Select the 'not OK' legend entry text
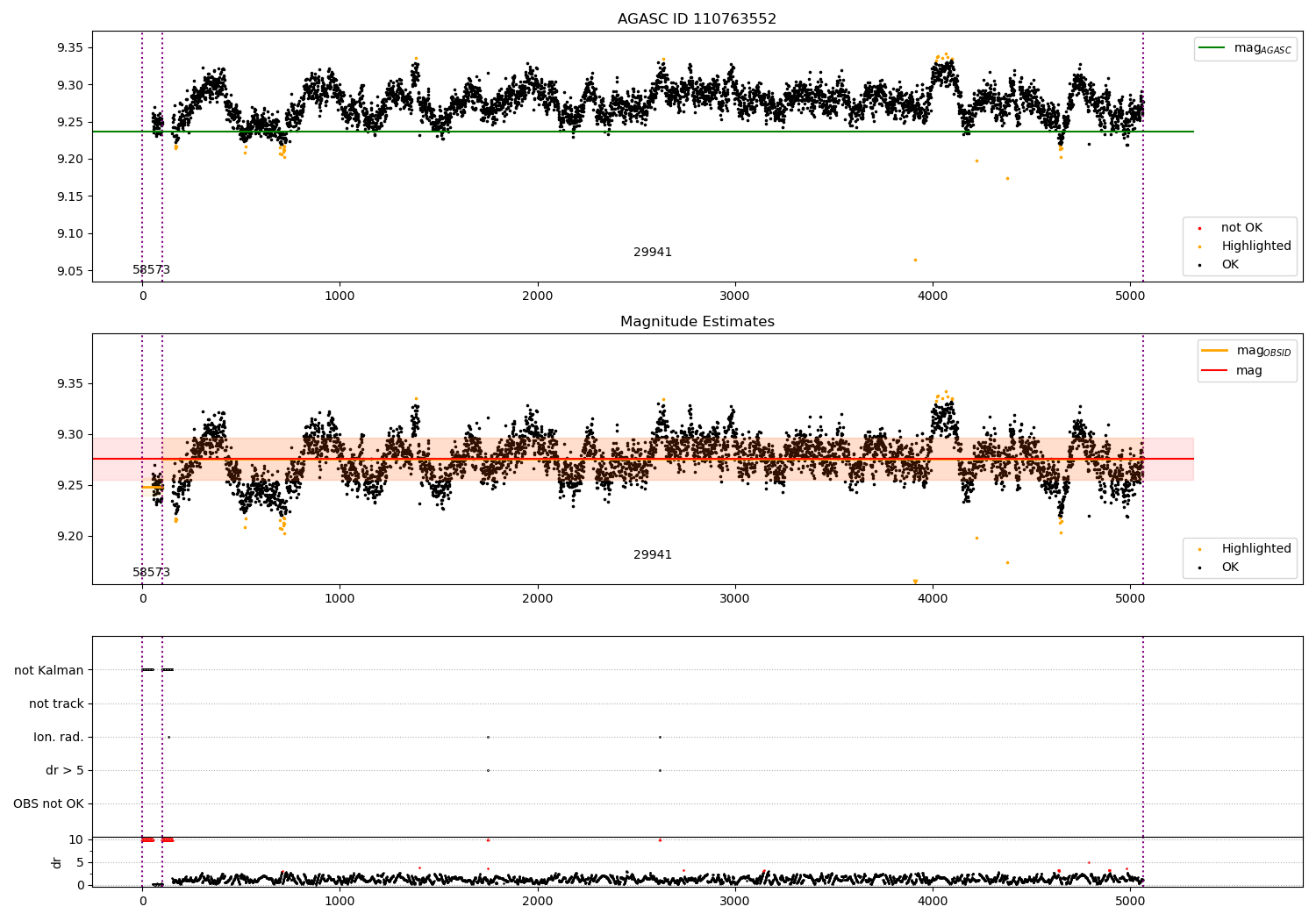 coord(1241,228)
